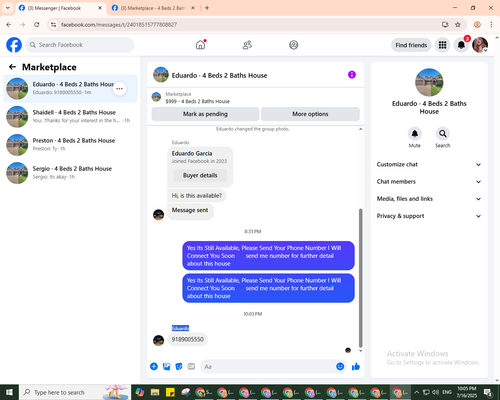Image resolution: width=500 pixels, height=400 pixels.
Task: Open the Home feed icon
Action: point(200,45)
